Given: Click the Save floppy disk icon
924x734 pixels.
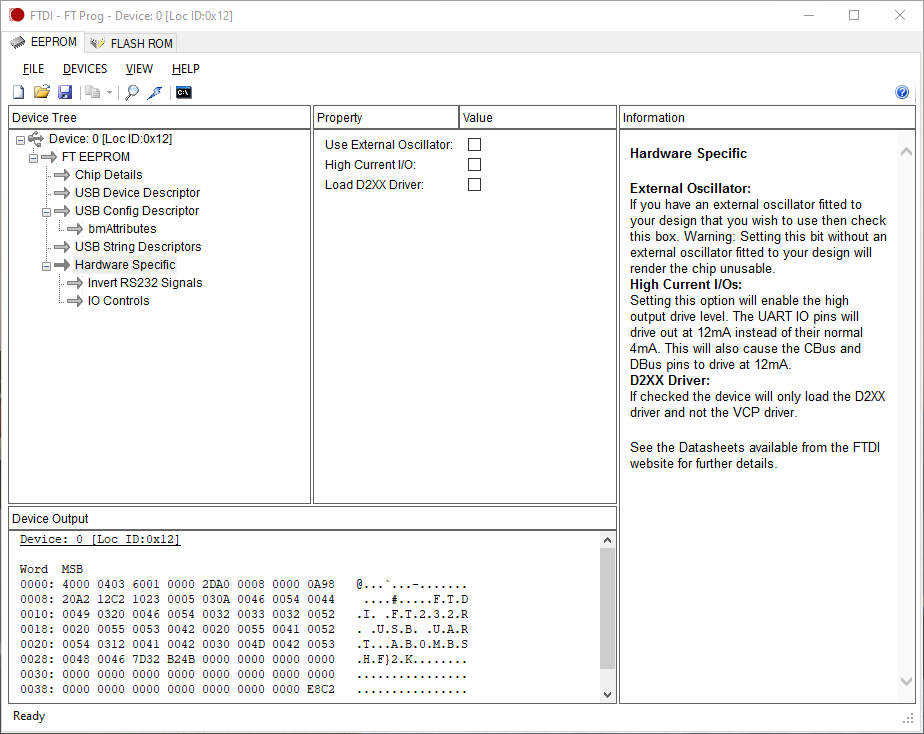Looking at the screenshot, I should [x=65, y=92].
